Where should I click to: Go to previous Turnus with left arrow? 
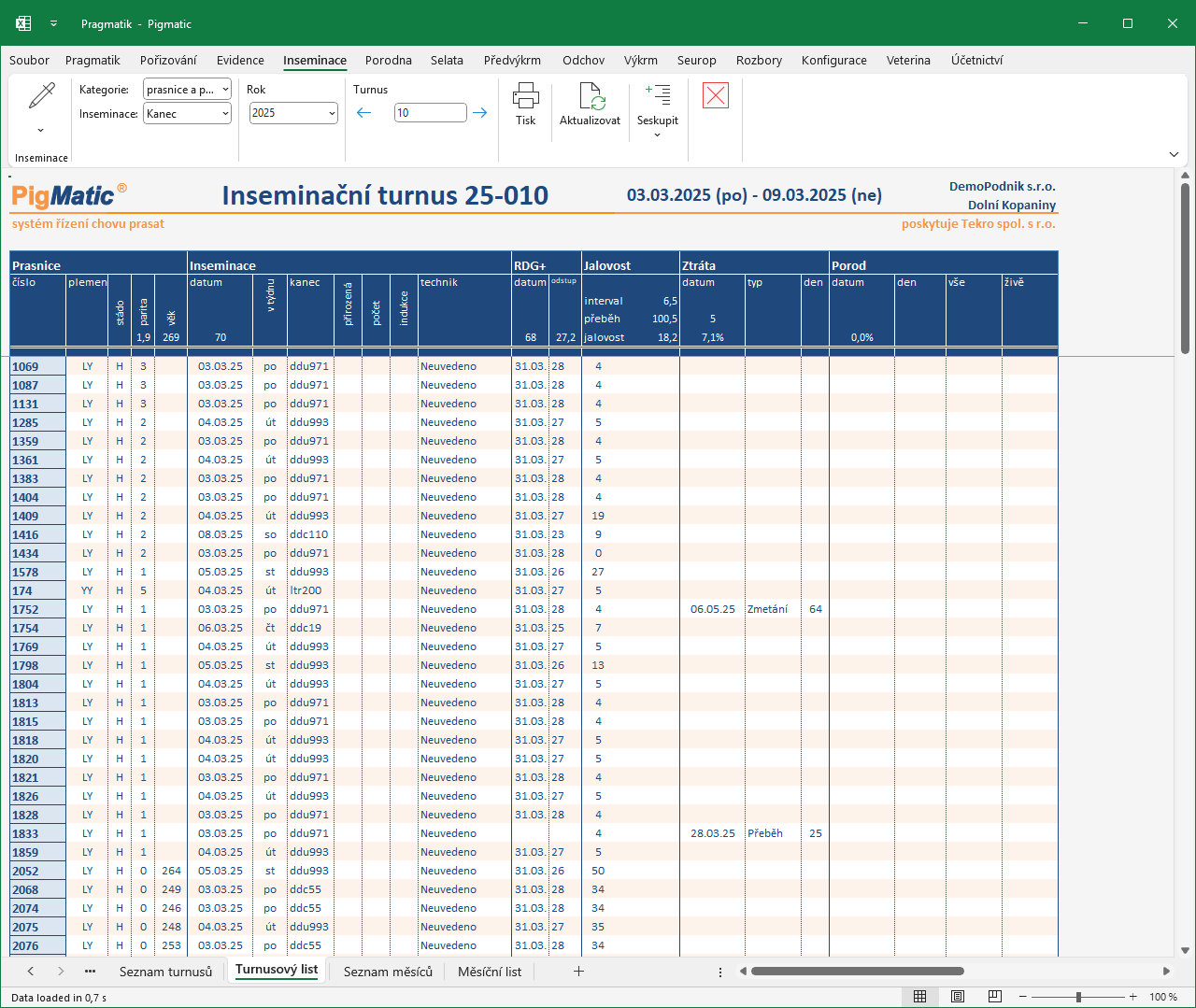364,113
